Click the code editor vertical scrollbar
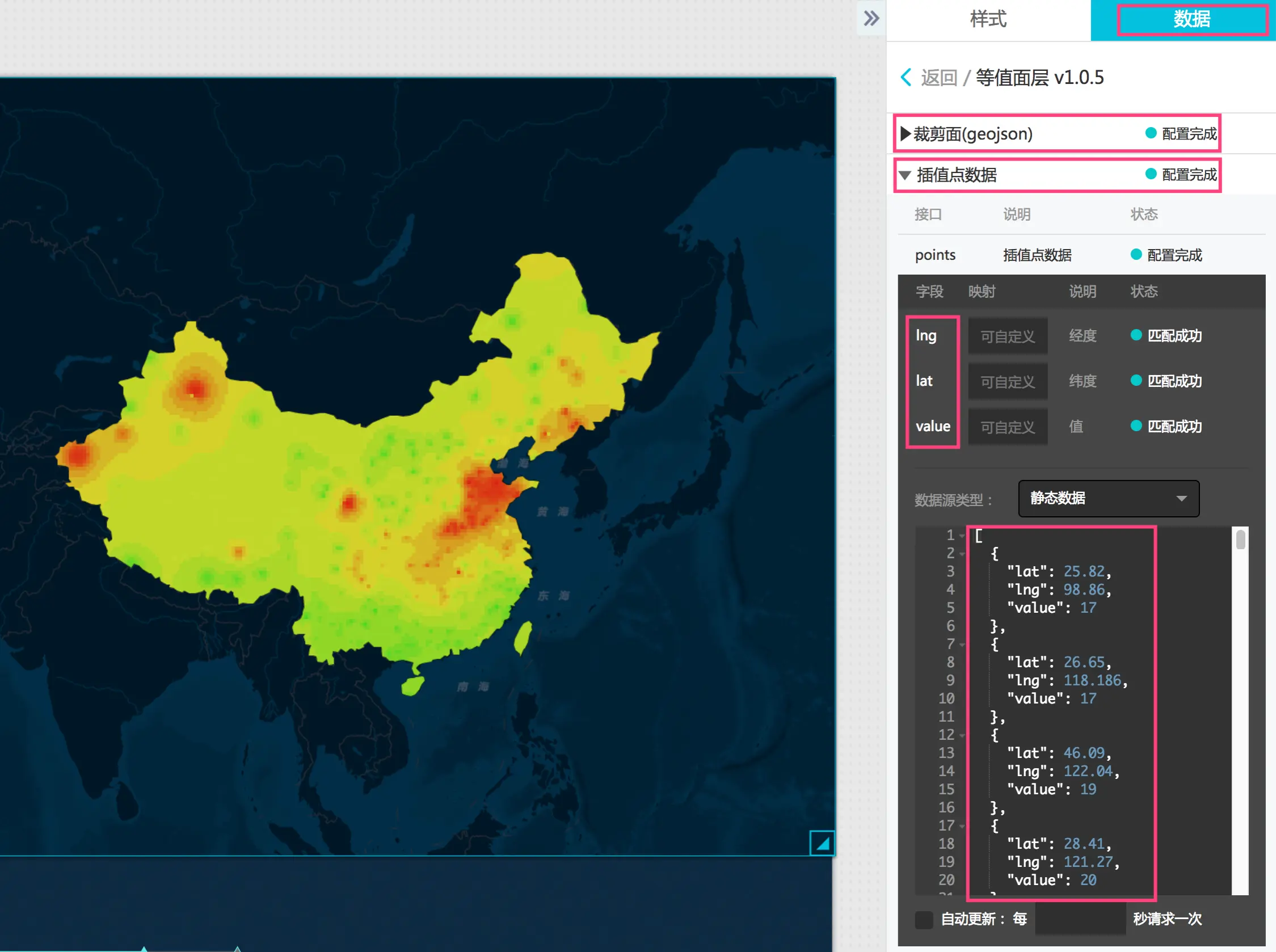The width and height of the screenshot is (1276, 952). coord(1240,541)
